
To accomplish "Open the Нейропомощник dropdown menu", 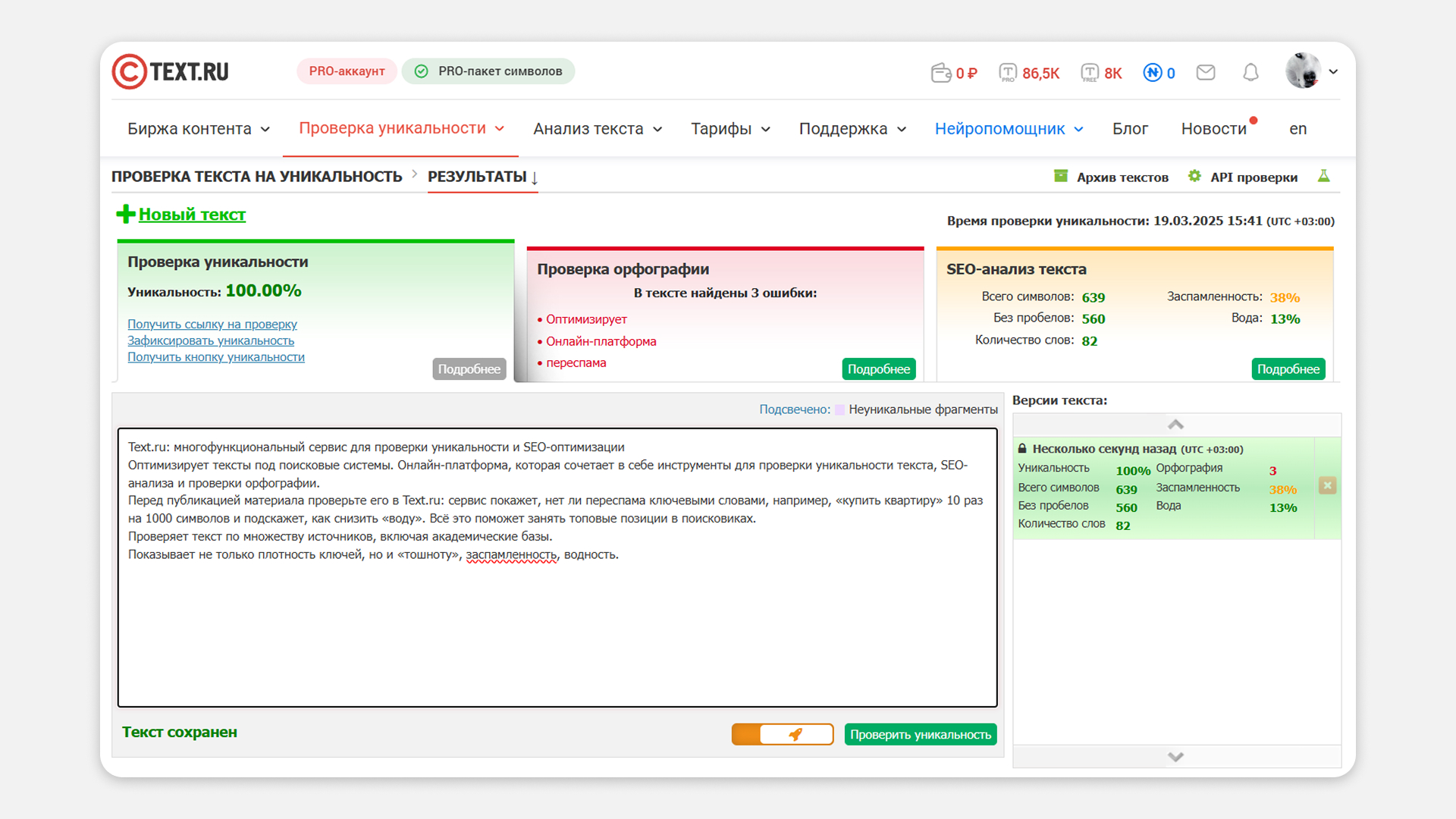I will point(1009,129).
